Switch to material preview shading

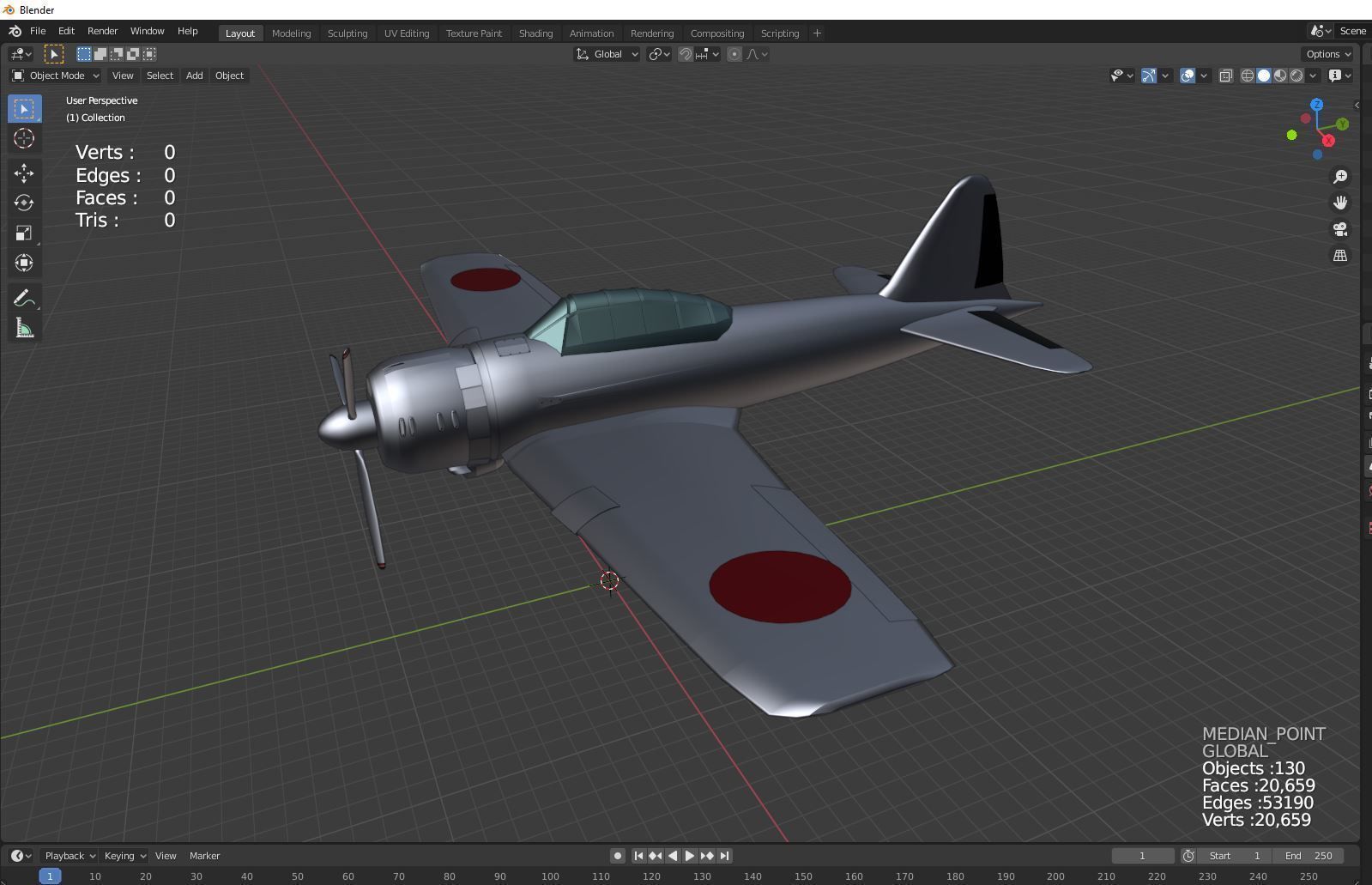pos(1280,76)
